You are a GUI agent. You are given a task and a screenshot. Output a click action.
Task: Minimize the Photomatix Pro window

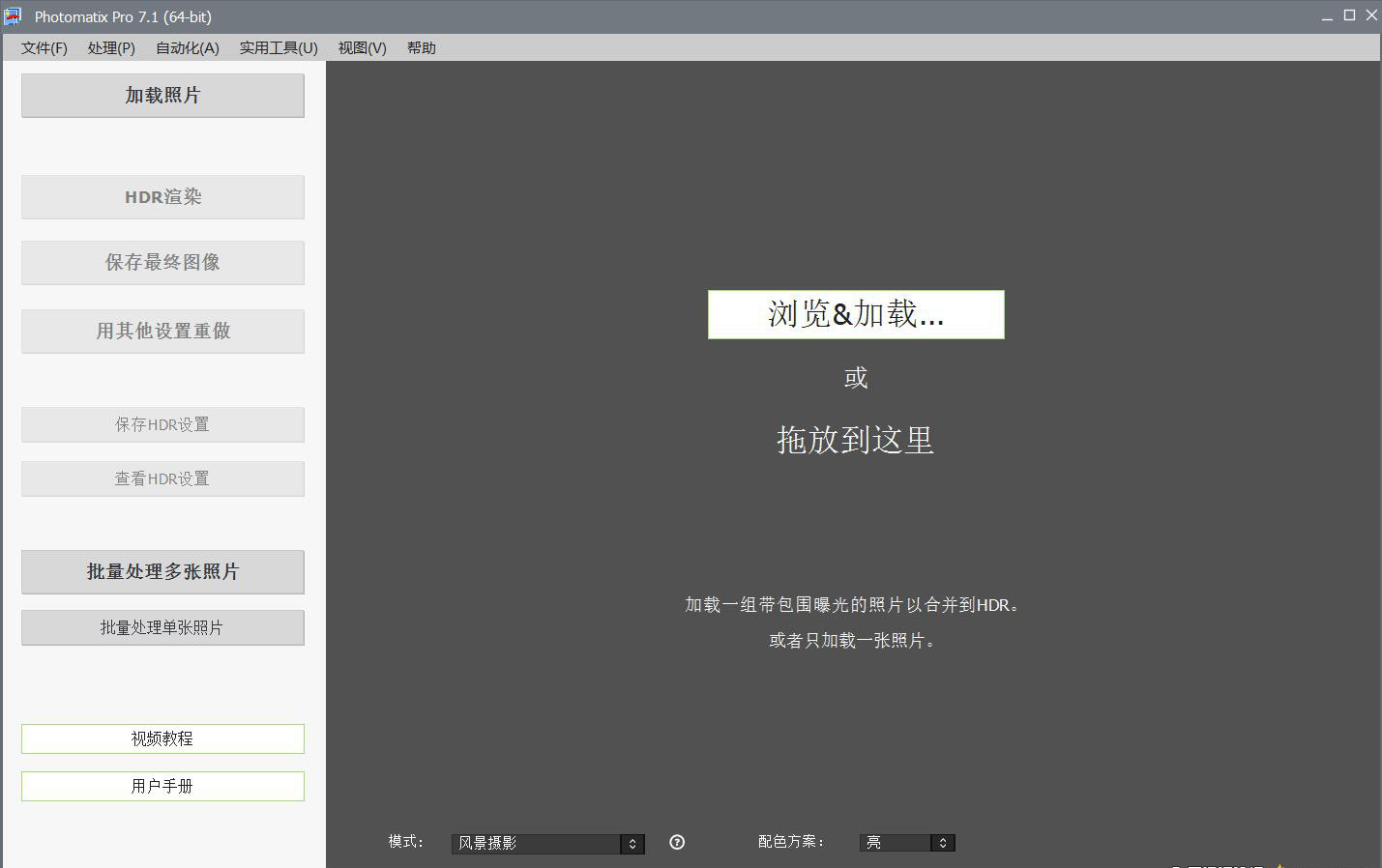(1327, 15)
